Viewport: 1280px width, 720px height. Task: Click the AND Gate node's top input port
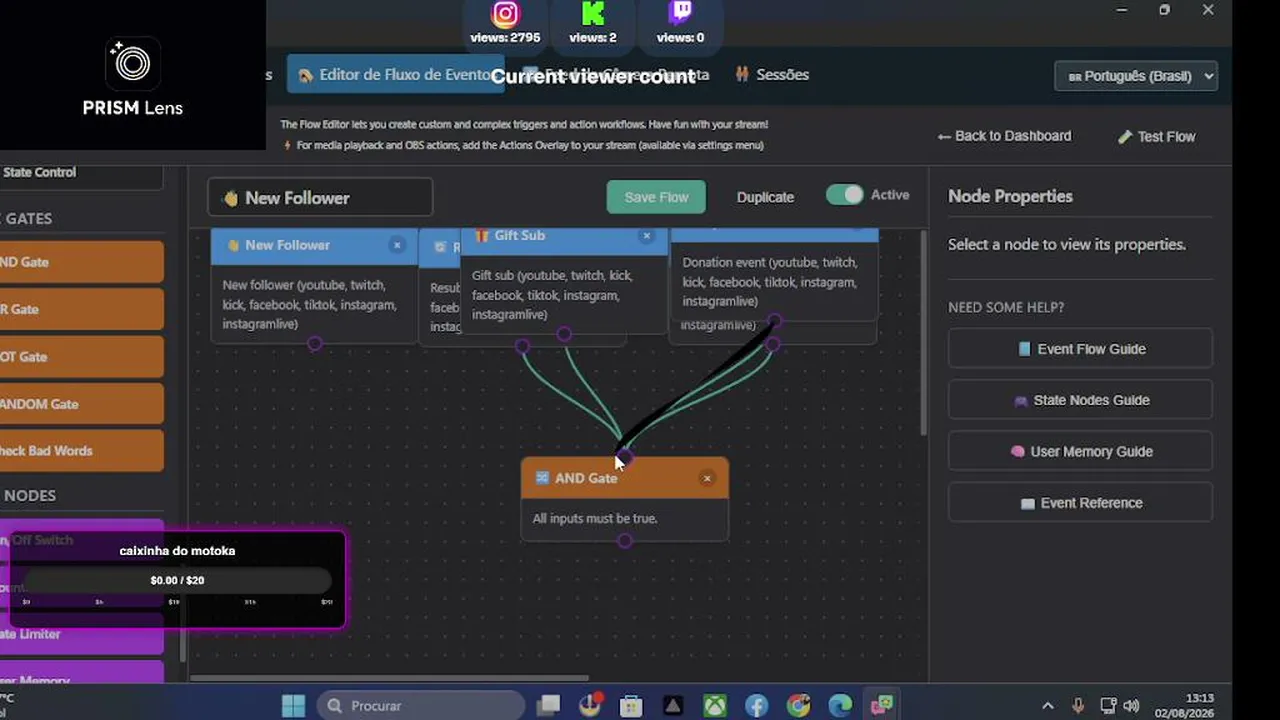[x=624, y=458]
